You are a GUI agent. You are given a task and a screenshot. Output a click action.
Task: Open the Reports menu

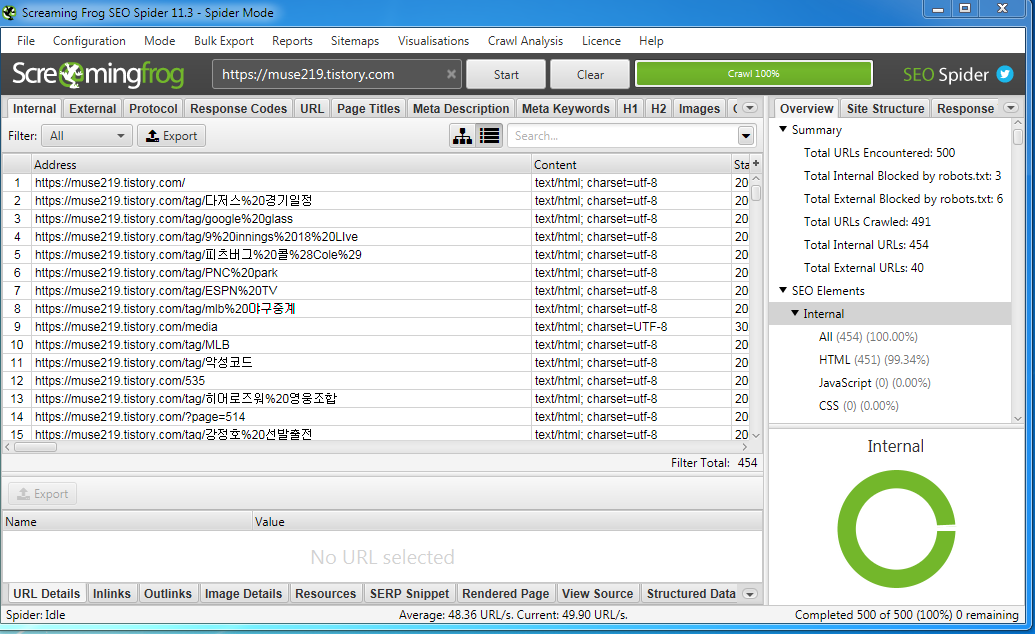[292, 41]
